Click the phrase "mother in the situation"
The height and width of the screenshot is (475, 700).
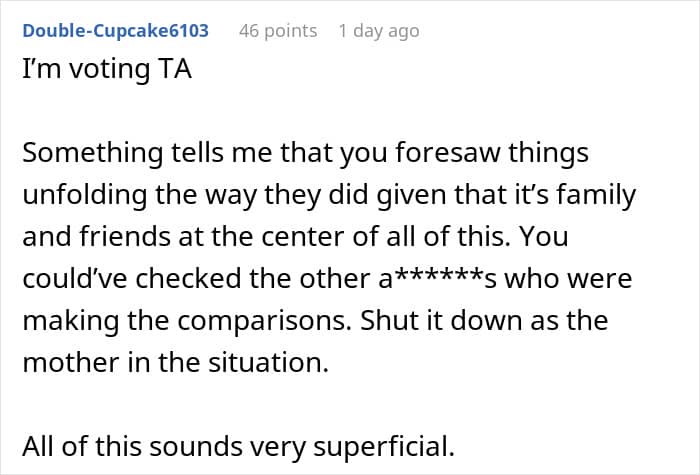(x=176, y=363)
